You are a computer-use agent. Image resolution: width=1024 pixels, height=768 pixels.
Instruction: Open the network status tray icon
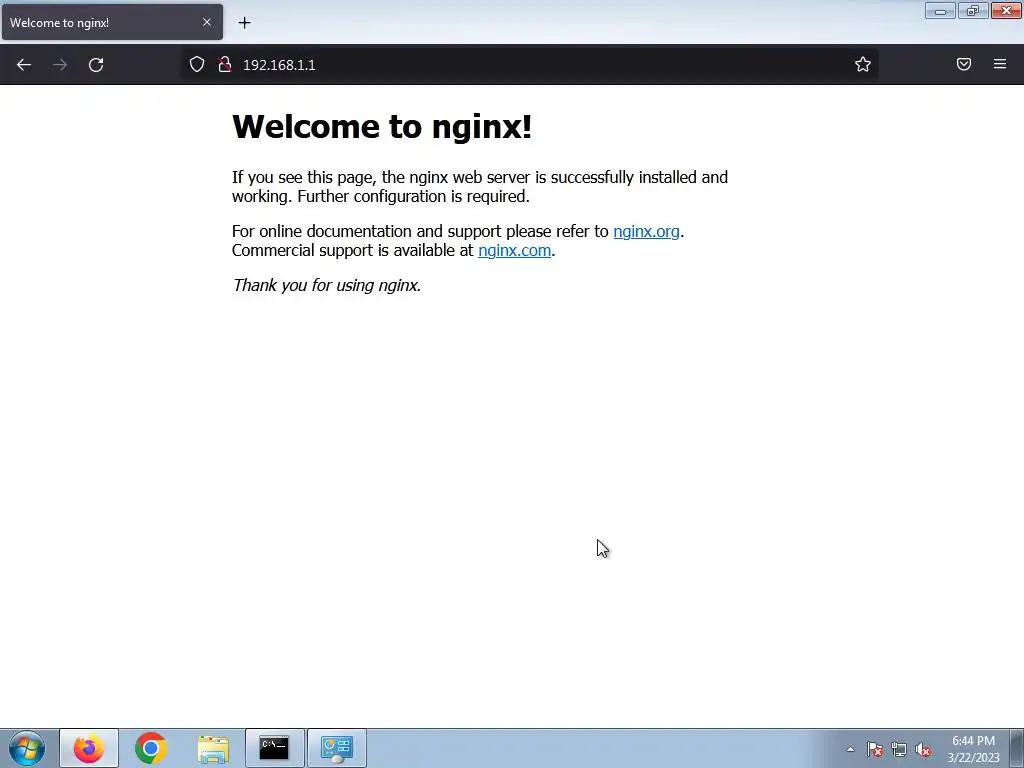(x=899, y=749)
